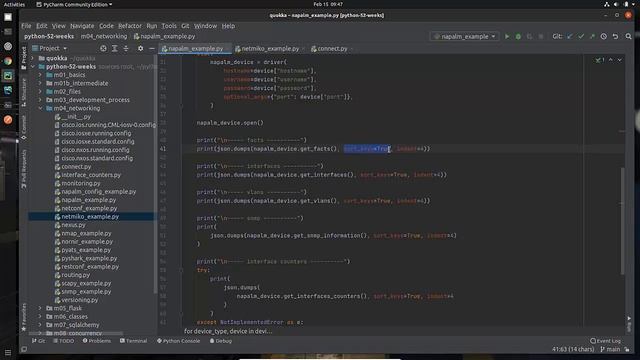640x360 pixels.
Task: Open PyCharm Community Edition app menu
Action: (x=74, y=4)
